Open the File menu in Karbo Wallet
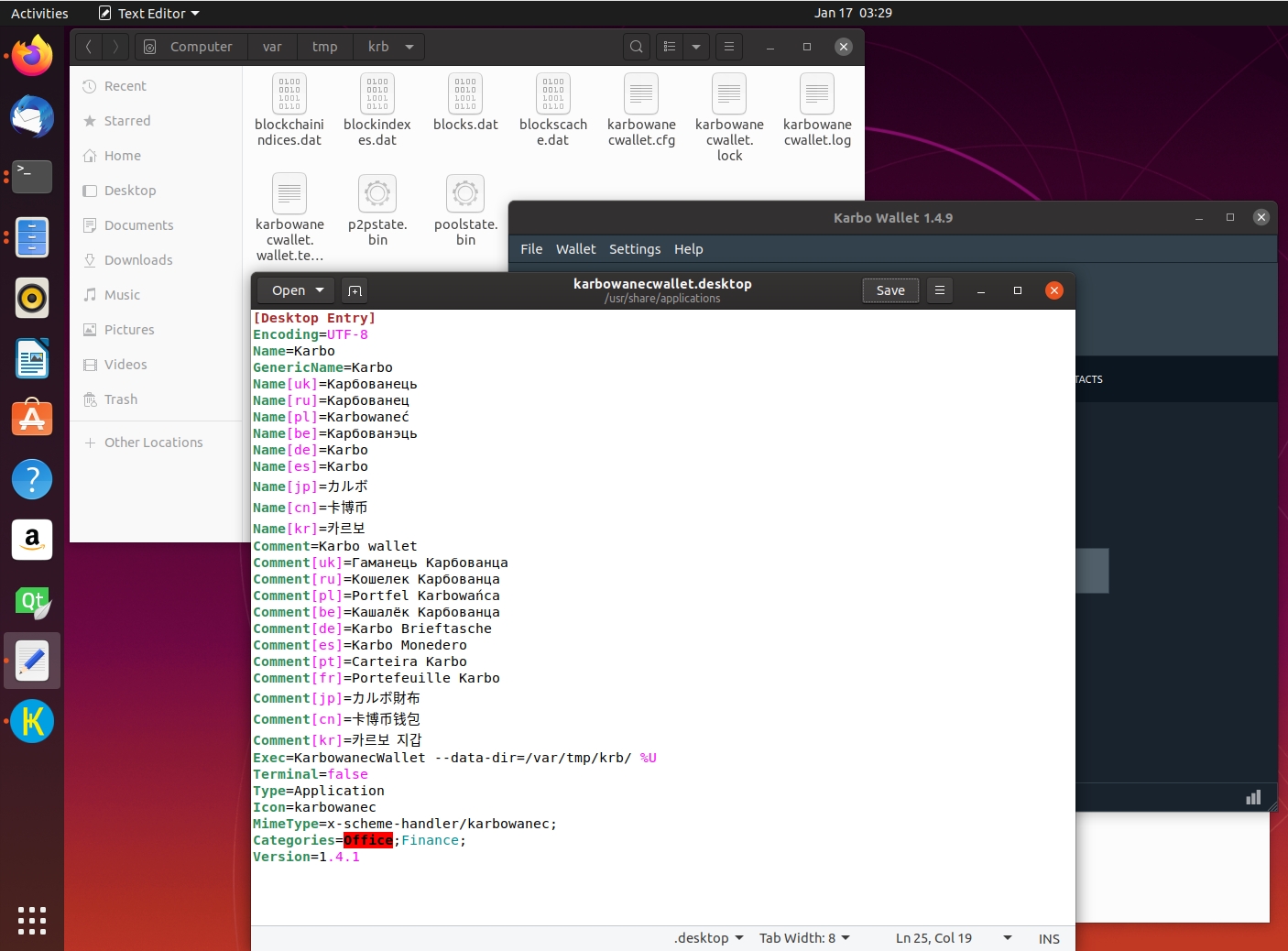Viewport: 1288px width, 951px height. (531, 249)
